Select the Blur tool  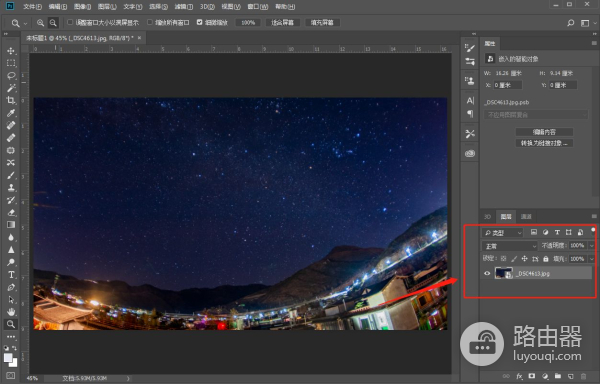point(11,237)
